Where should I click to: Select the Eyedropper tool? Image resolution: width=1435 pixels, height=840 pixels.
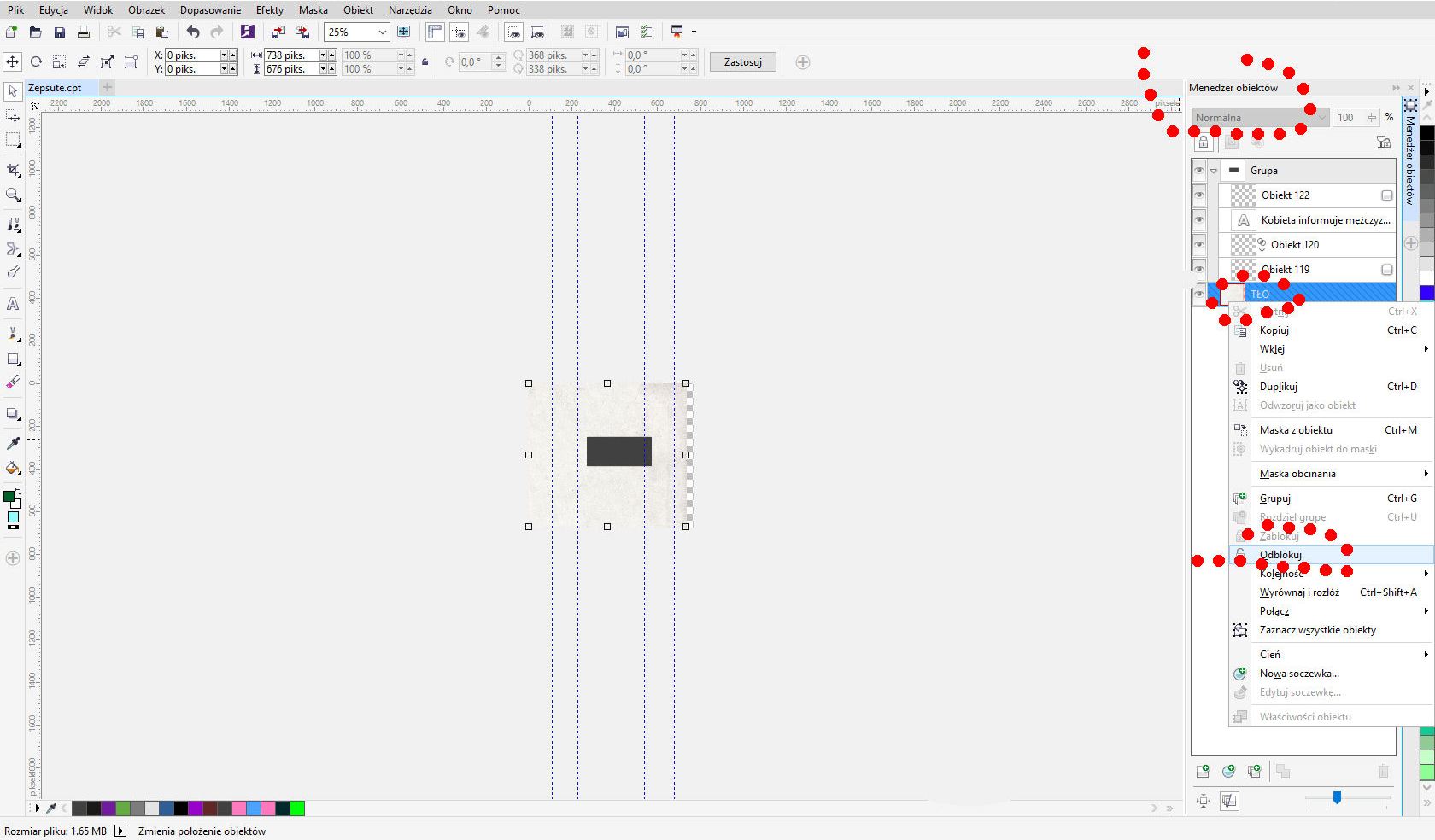tap(13, 443)
